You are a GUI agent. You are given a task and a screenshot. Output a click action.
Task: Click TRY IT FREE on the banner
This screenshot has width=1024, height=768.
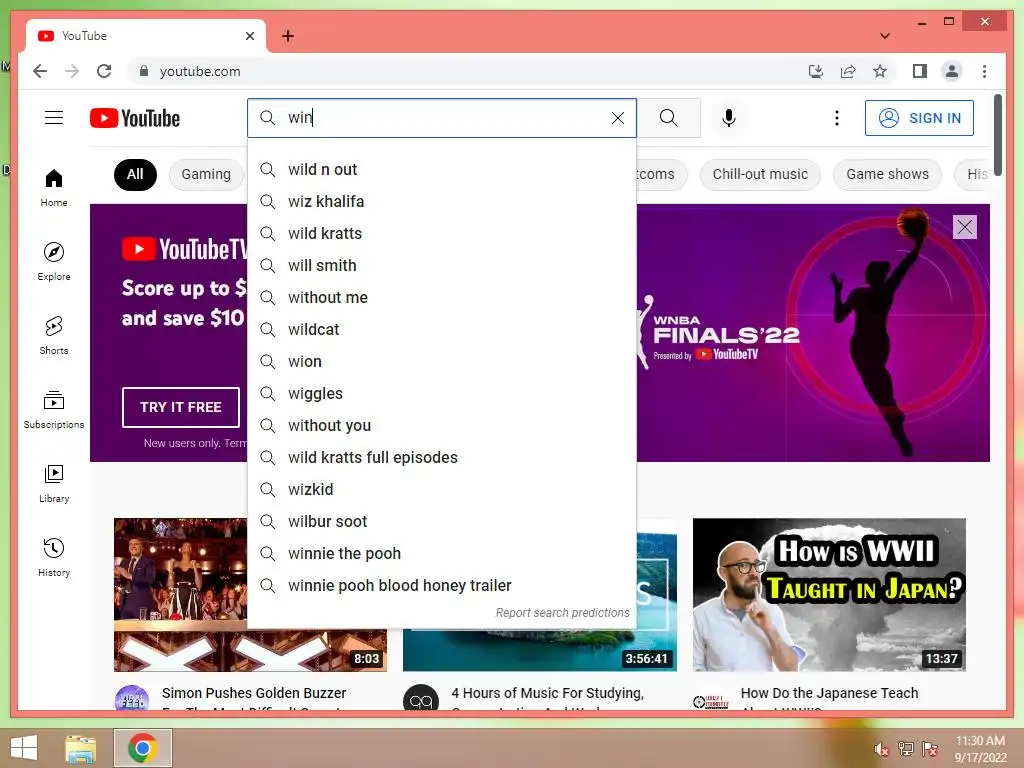point(181,408)
